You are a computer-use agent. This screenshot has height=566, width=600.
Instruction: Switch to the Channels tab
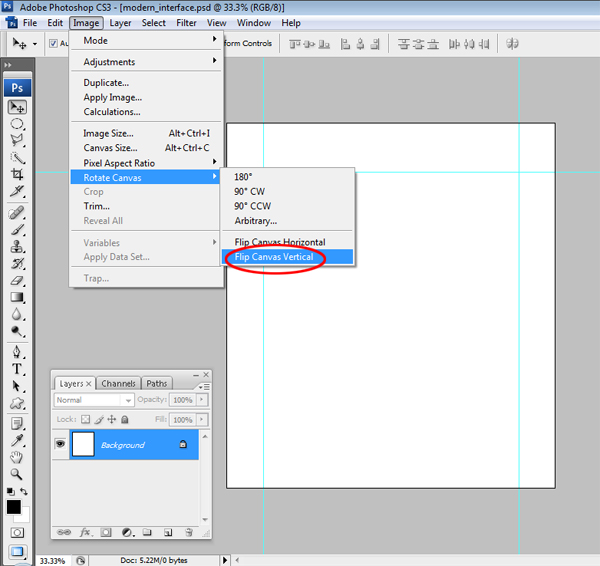click(x=118, y=383)
